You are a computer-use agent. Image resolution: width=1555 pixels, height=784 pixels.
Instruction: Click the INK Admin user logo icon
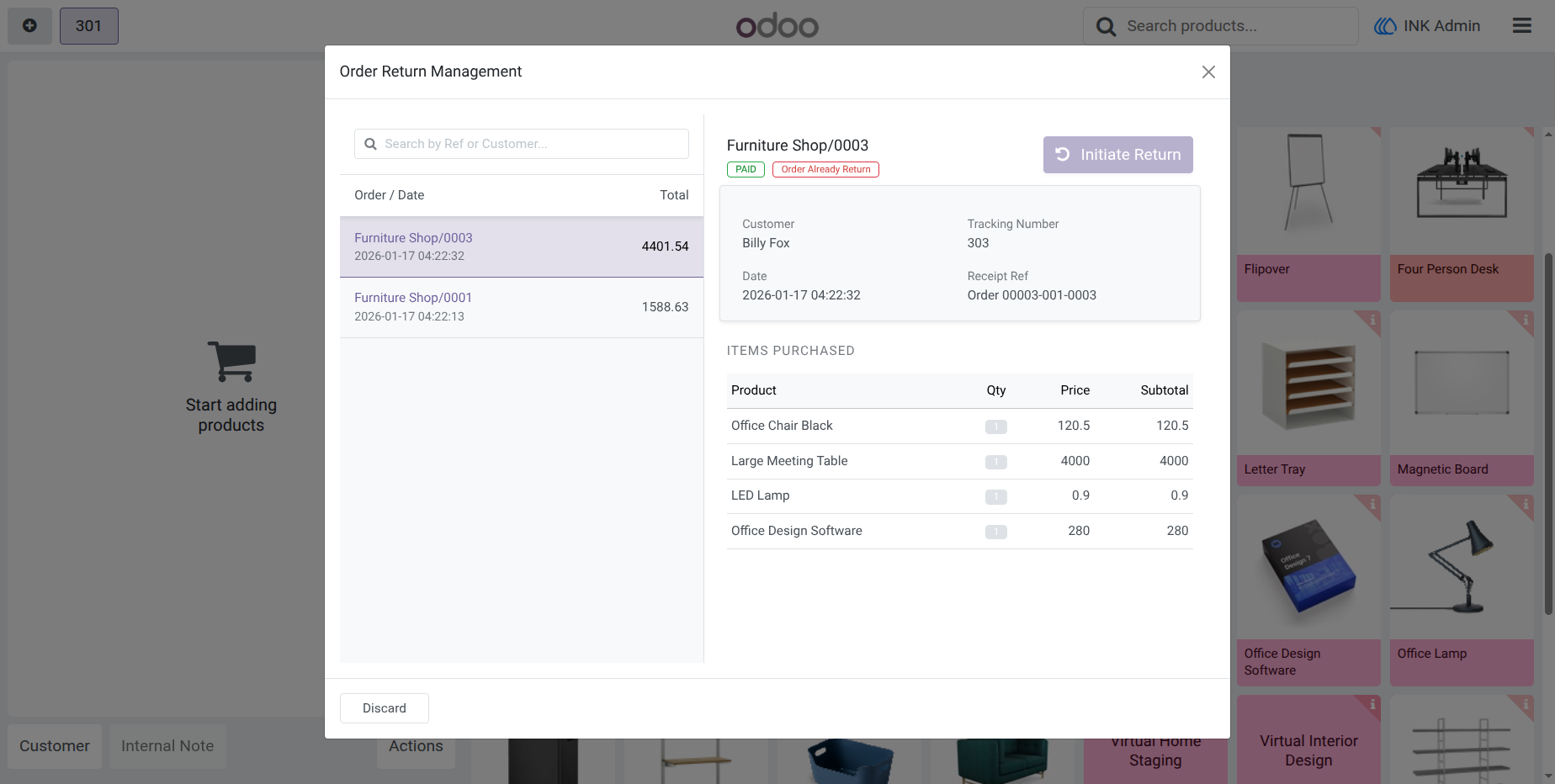tap(1385, 26)
